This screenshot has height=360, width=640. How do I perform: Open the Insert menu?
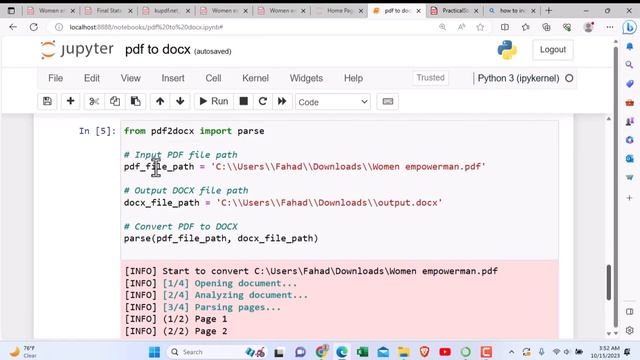pos(173,78)
